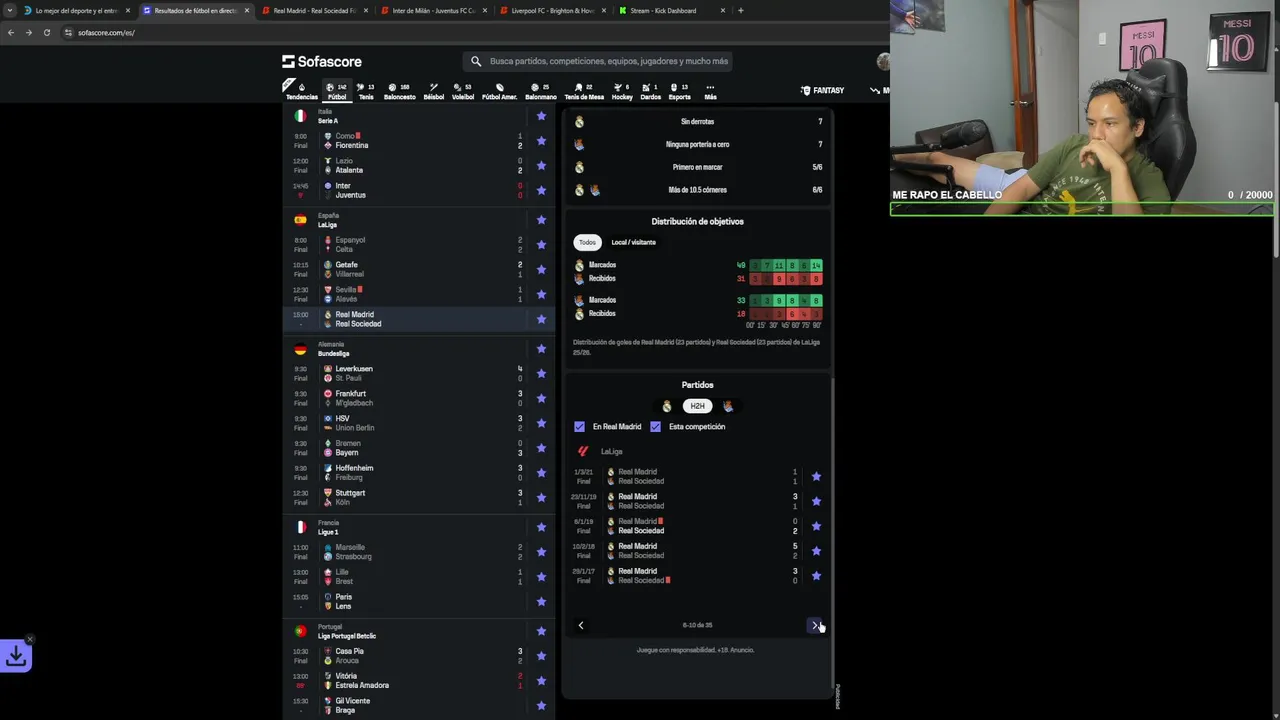This screenshot has width=1280, height=720.
Task: Click the browser address bar
Action: click(470, 32)
